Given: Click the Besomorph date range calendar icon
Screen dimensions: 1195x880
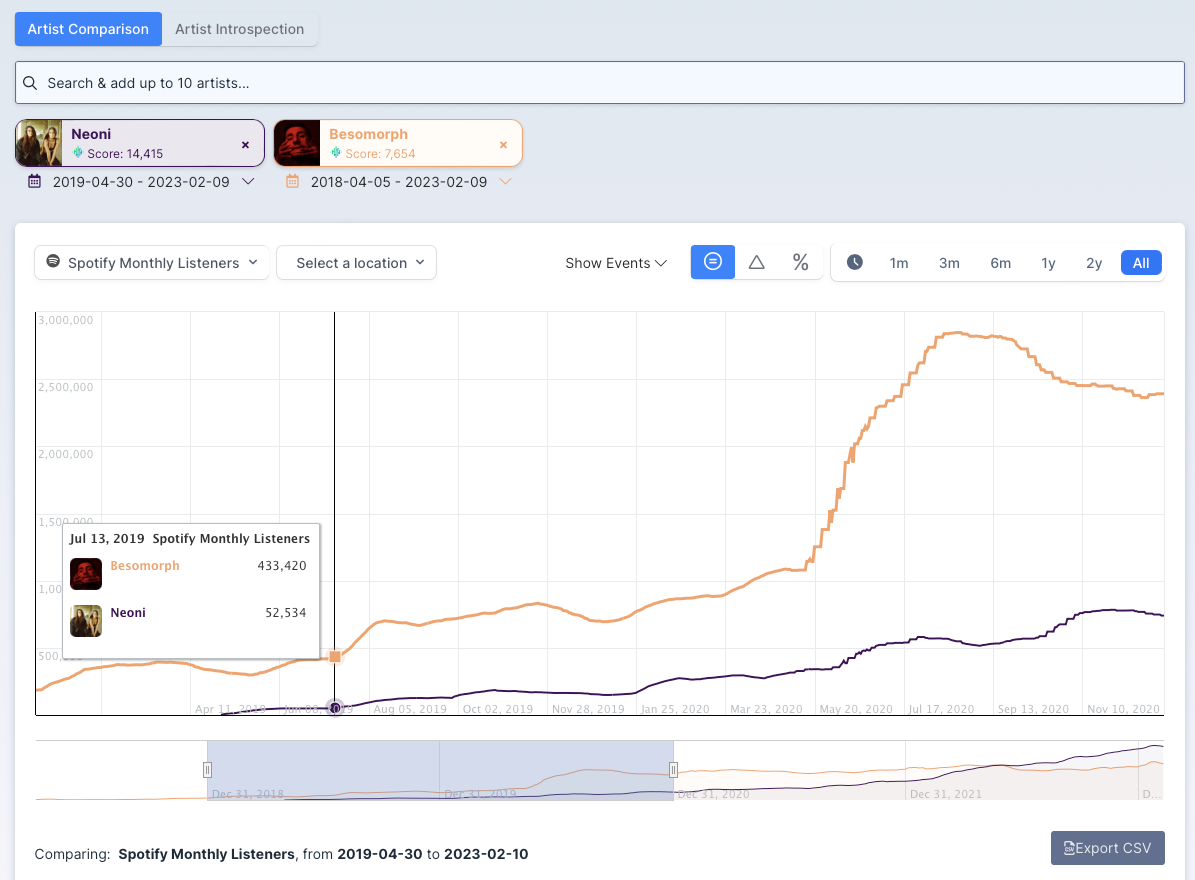Looking at the screenshot, I should pos(292,182).
